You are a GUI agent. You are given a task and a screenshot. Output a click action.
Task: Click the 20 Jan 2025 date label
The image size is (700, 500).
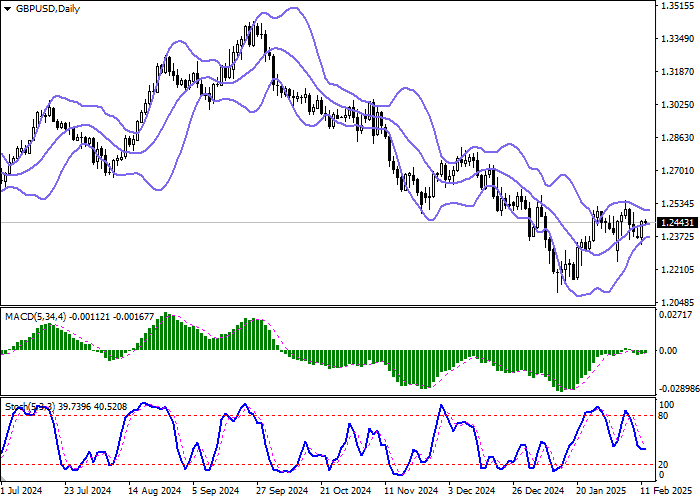click(600, 492)
